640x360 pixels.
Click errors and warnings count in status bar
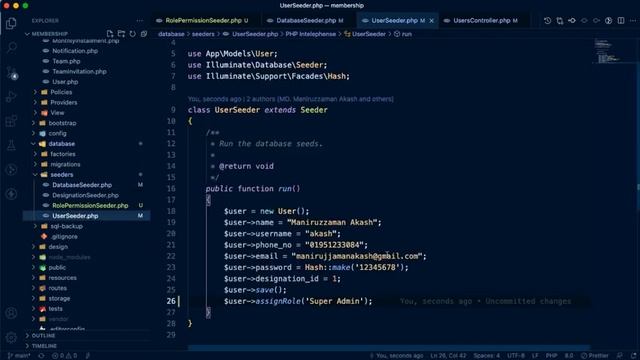coord(64,356)
